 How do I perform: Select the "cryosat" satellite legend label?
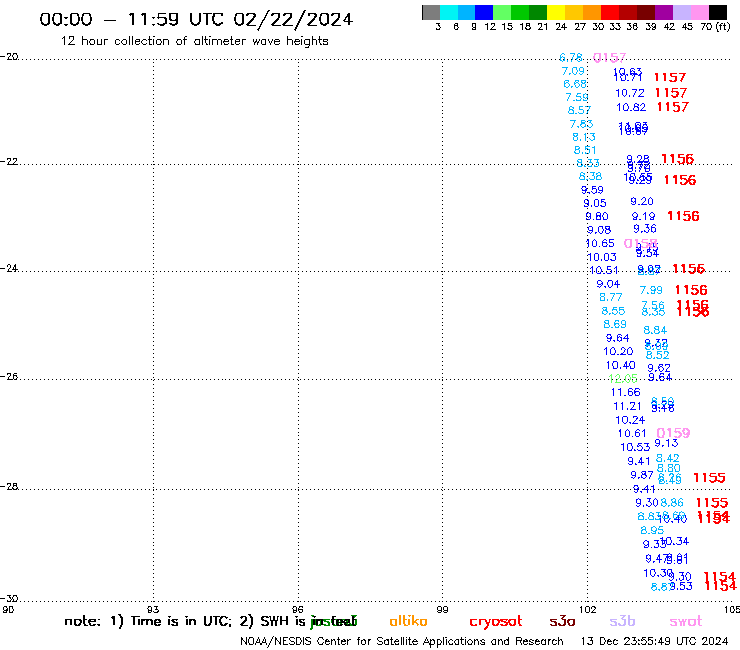pos(496,622)
